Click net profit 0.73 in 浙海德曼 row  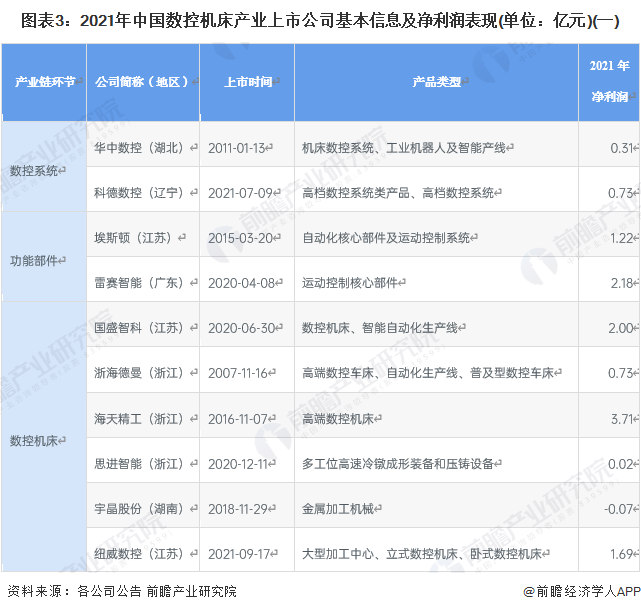tap(621, 373)
